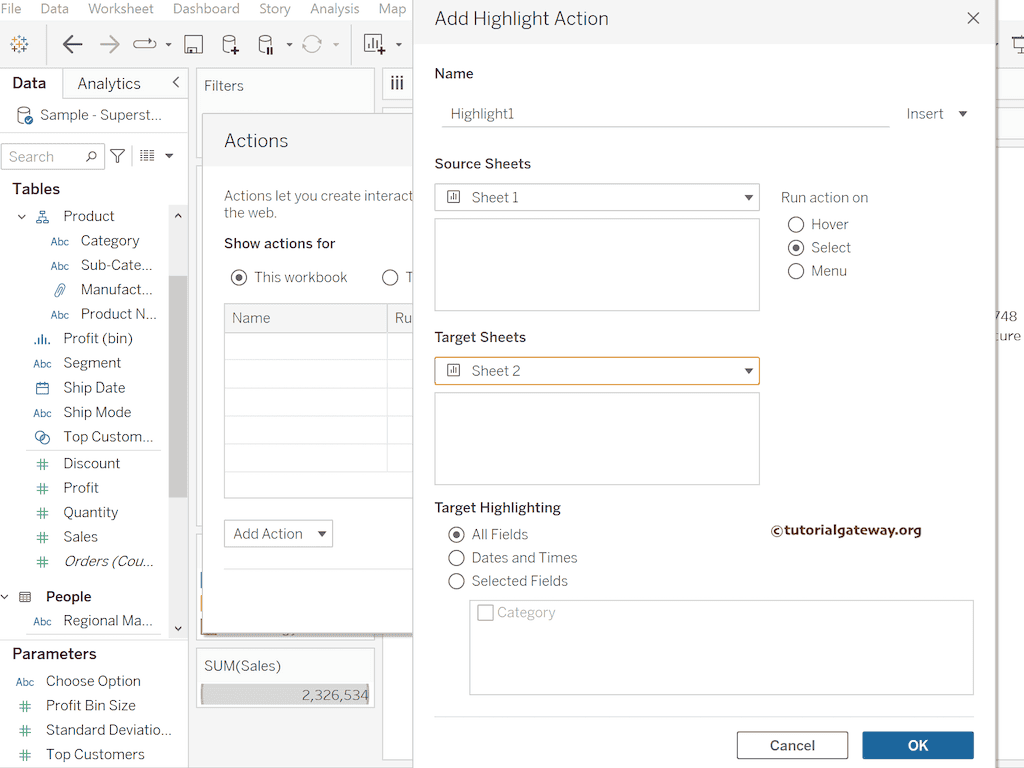
Task: Click the Columns shelf icon
Action: [x=397, y=83]
